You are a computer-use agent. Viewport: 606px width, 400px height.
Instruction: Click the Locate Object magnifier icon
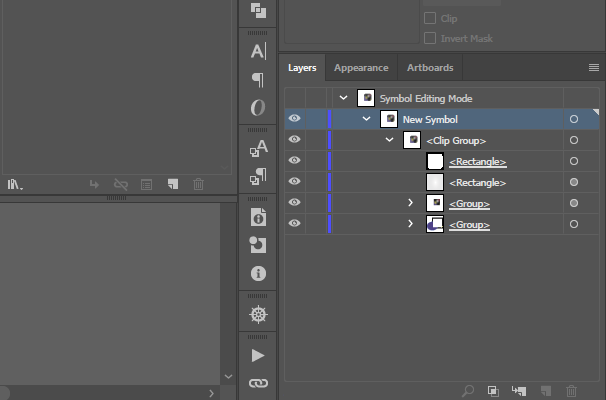click(x=468, y=391)
